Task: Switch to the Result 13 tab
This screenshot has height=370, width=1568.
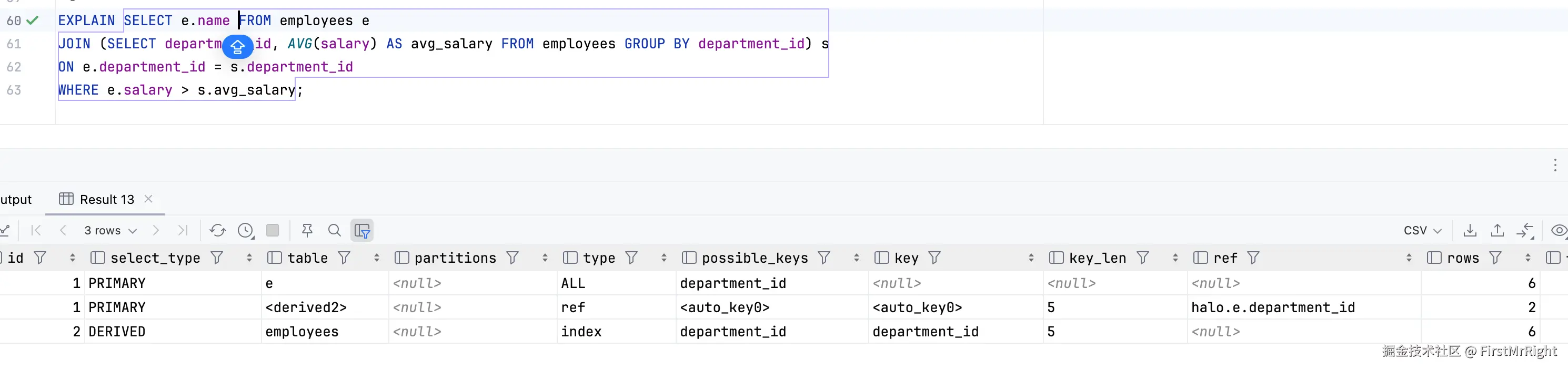Action: [106, 199]
